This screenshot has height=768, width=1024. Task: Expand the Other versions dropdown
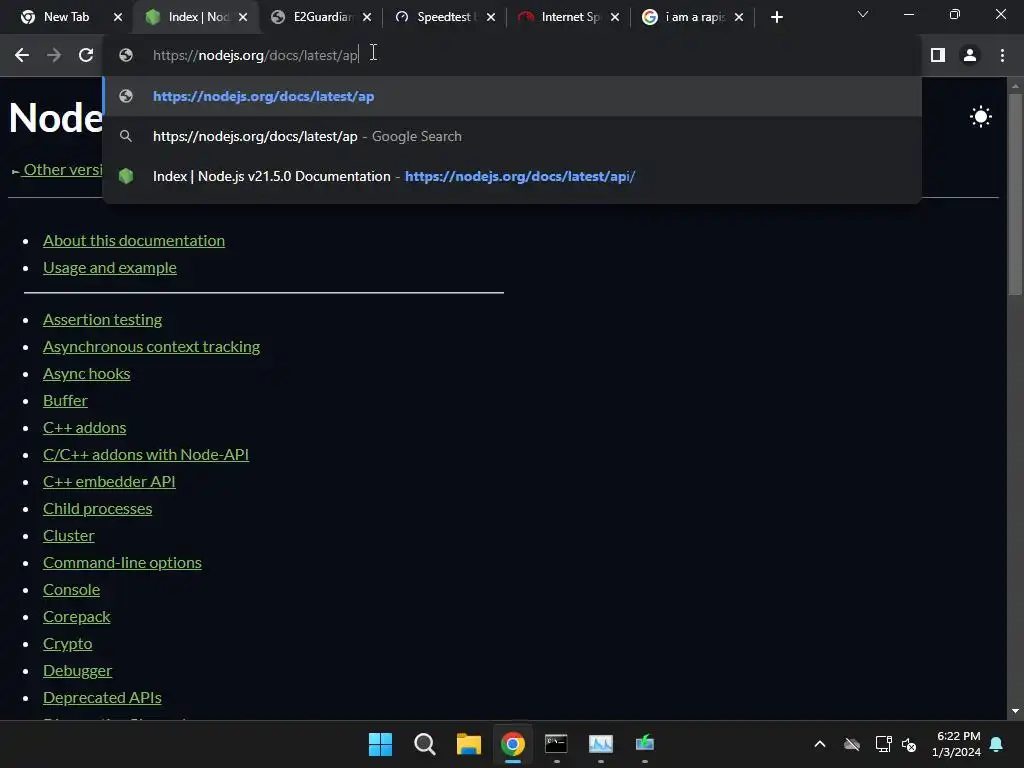click(x=57, y=170)
